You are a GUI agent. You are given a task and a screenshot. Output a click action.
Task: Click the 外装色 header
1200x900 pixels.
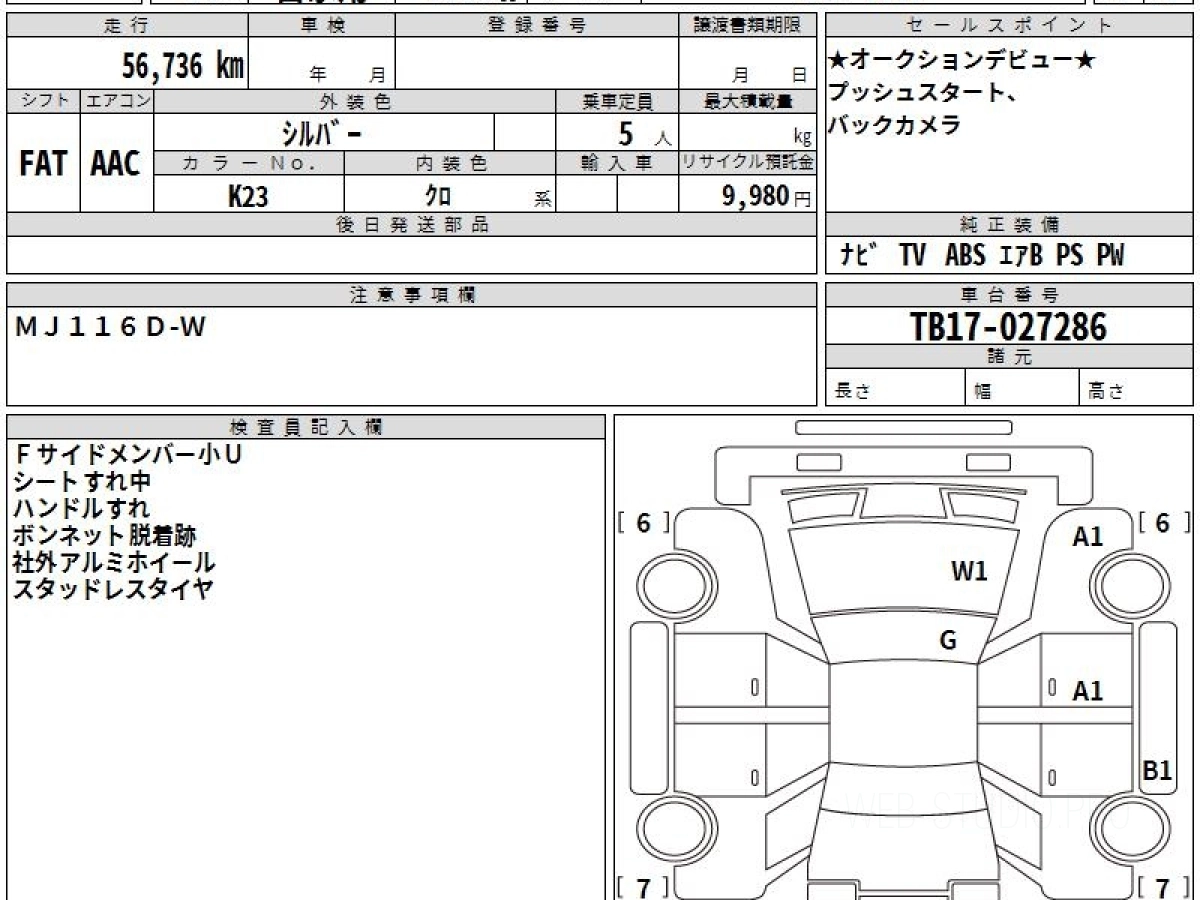(355, 101)
